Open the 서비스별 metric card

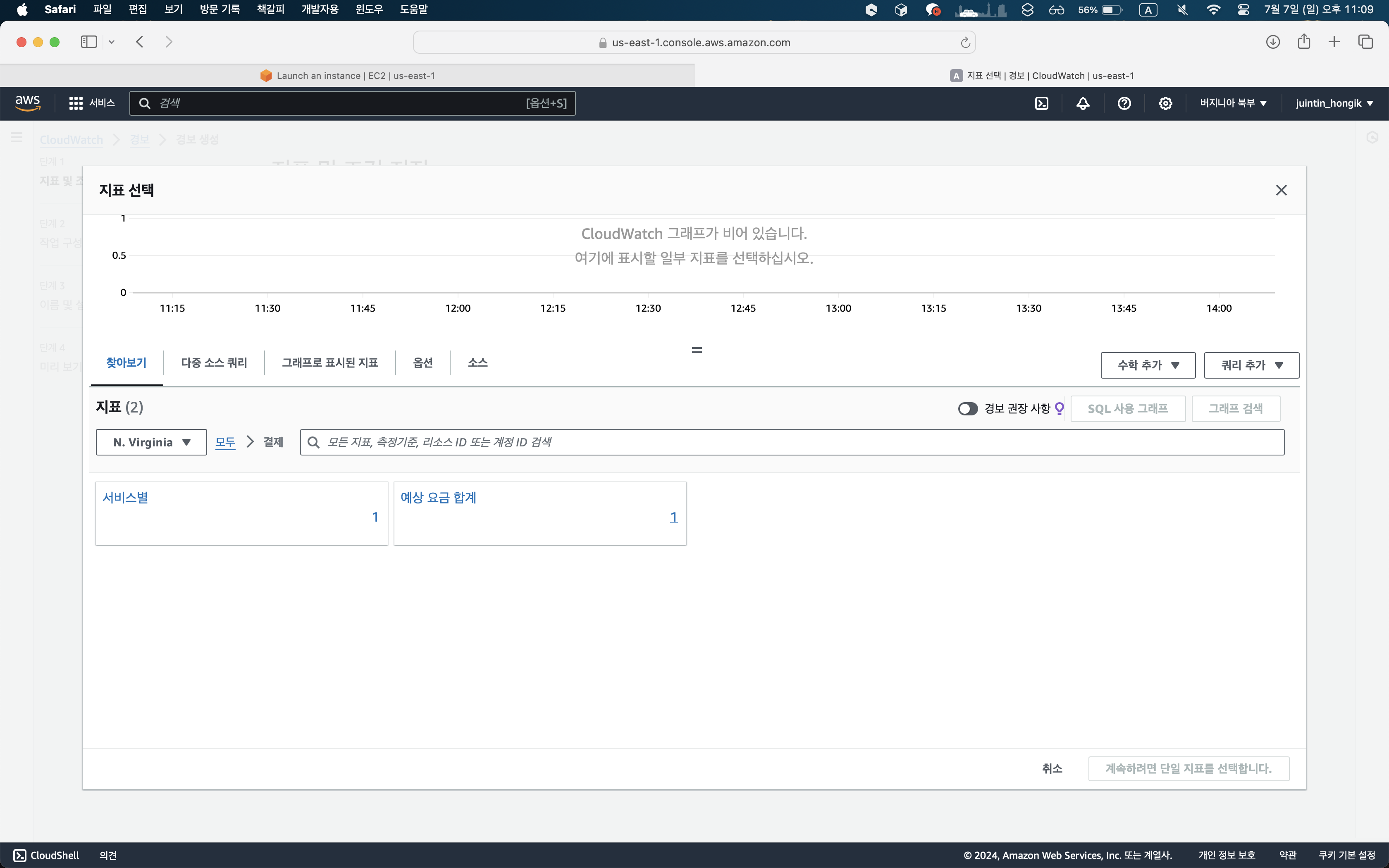coord(242,513)
